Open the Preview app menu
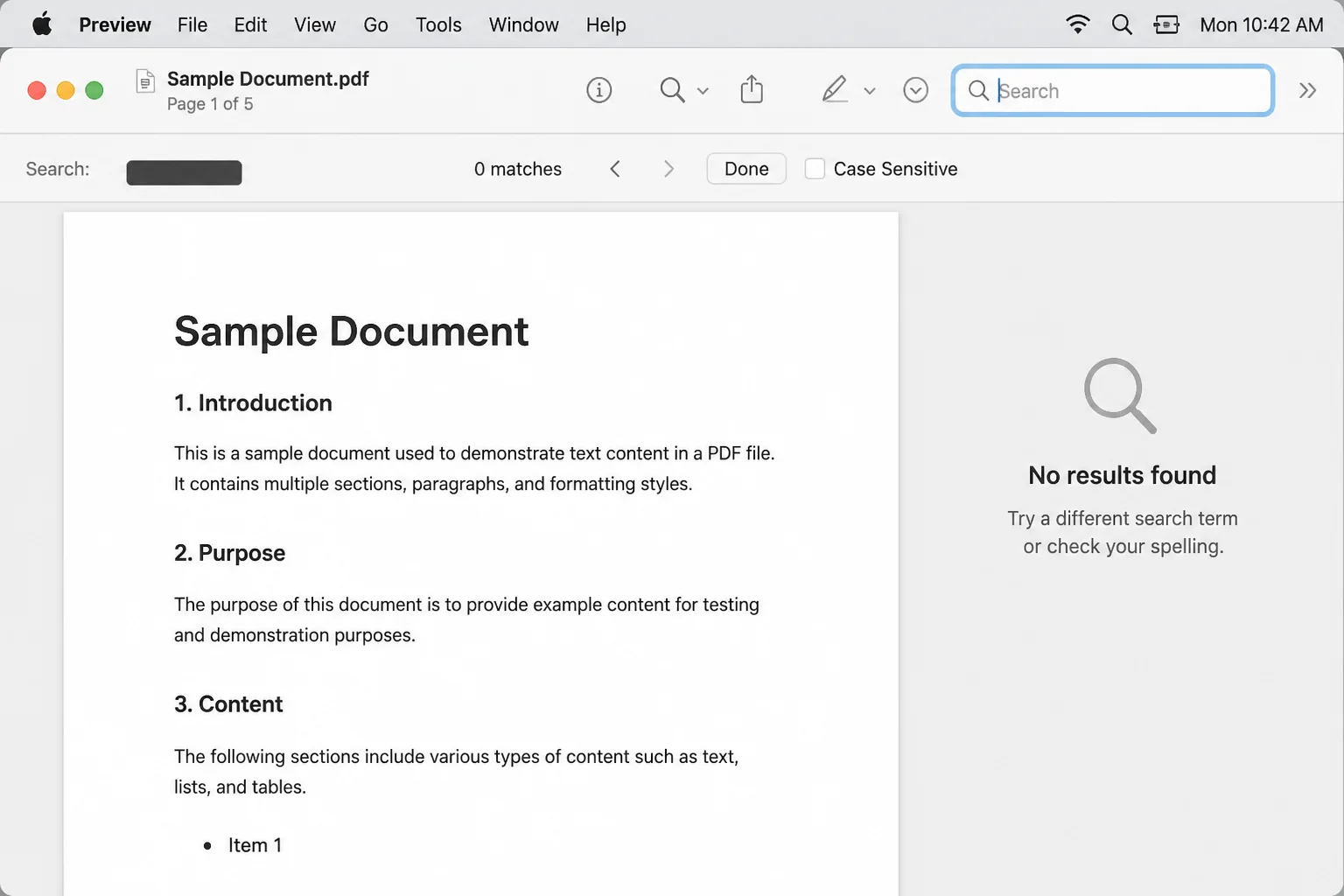The width and height of the screenshot is (1344, 896). [x=115, y=24]
